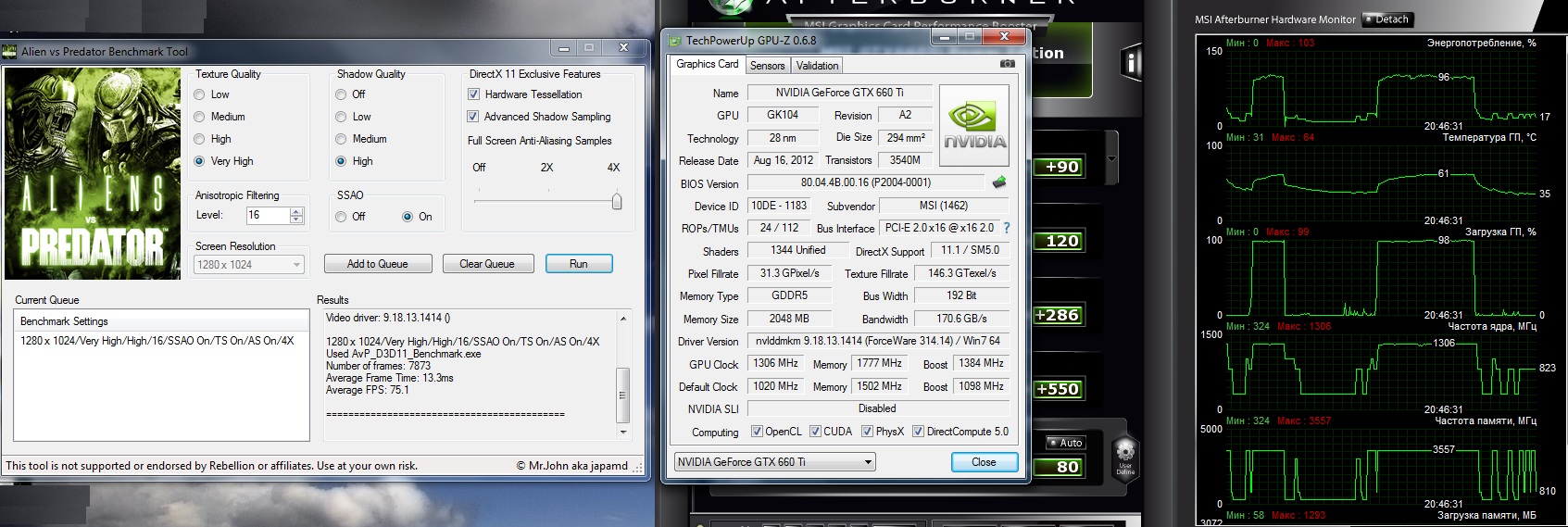
Task: Set Shadow Quality to Medium
Action: [341, 139]
